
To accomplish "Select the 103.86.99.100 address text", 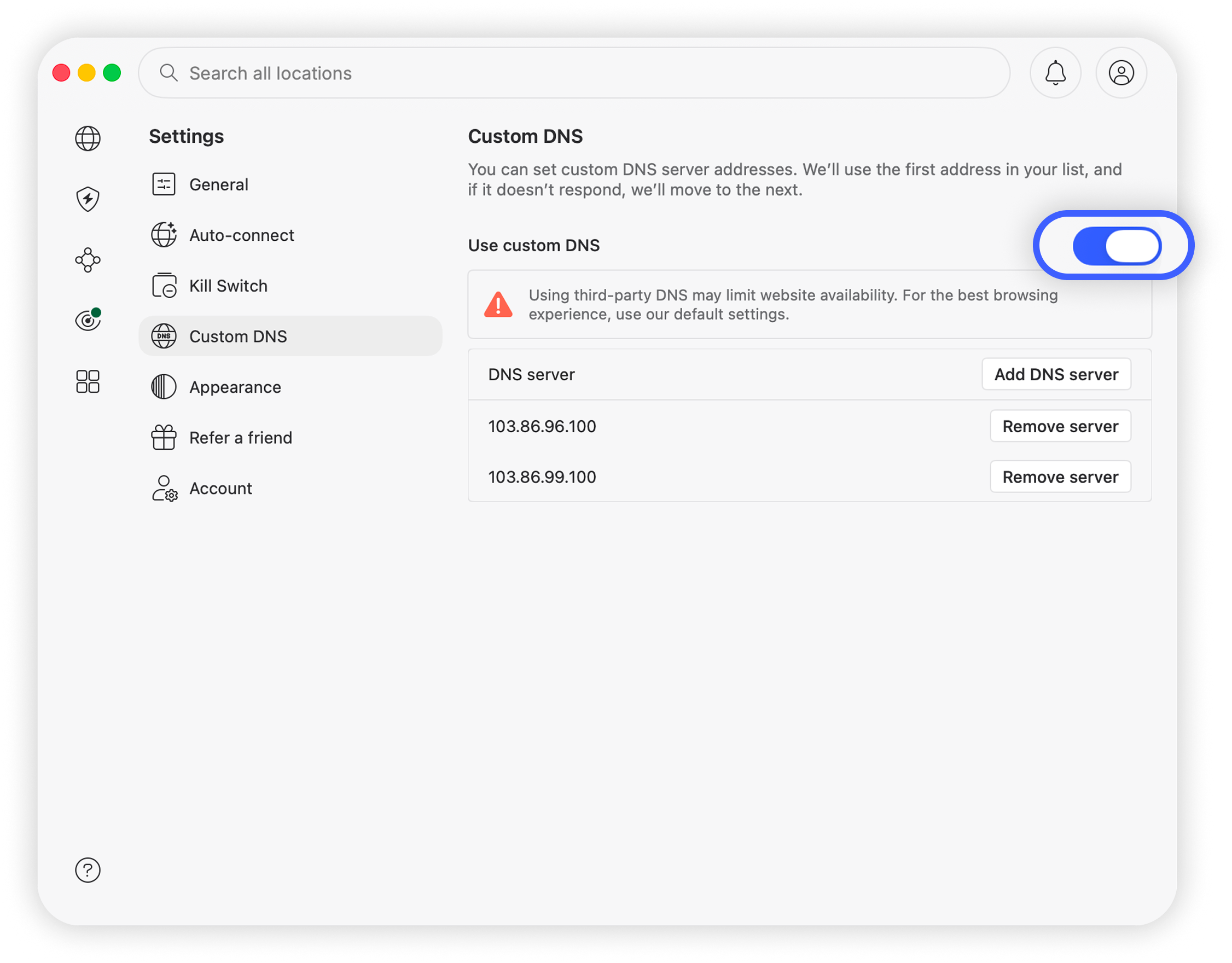I will [542, 477].
